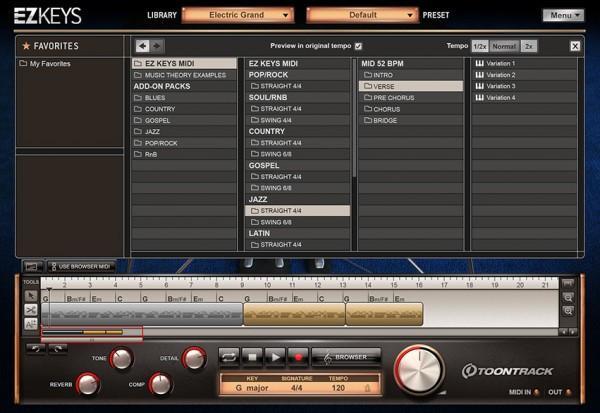This screenshot has width=600, height=413.
Task: Open the Chorus song part folder
Action: [411, 109]
